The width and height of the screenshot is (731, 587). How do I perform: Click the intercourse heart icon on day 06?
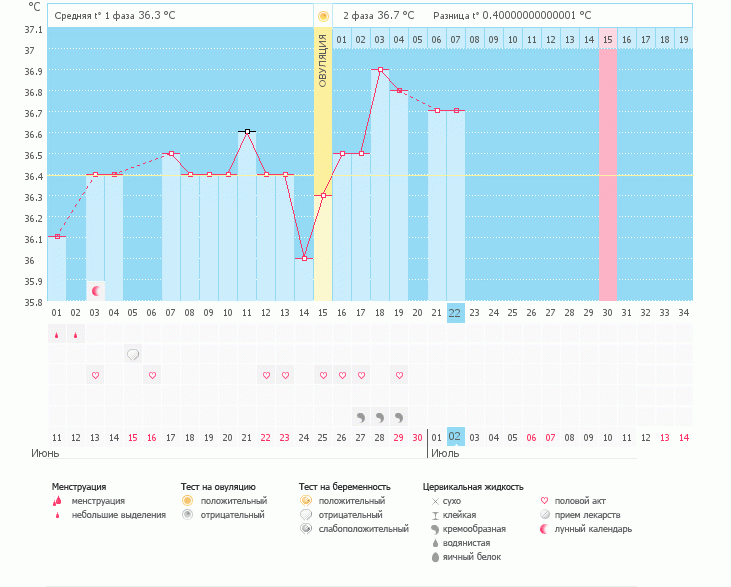pyautogui.click(x=152, y=375)
